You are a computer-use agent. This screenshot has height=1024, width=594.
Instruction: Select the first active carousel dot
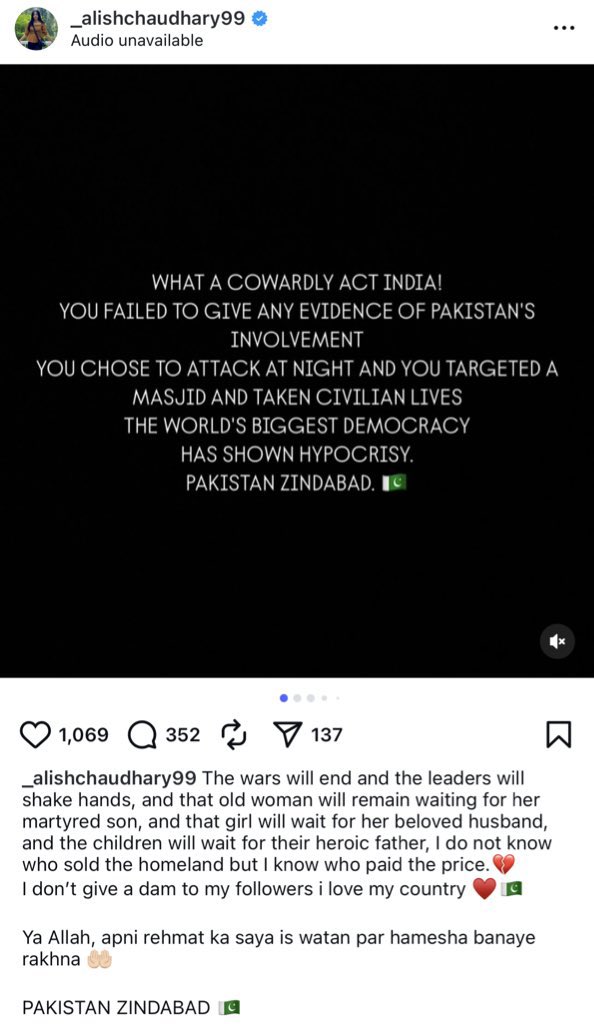click(283, 698)
